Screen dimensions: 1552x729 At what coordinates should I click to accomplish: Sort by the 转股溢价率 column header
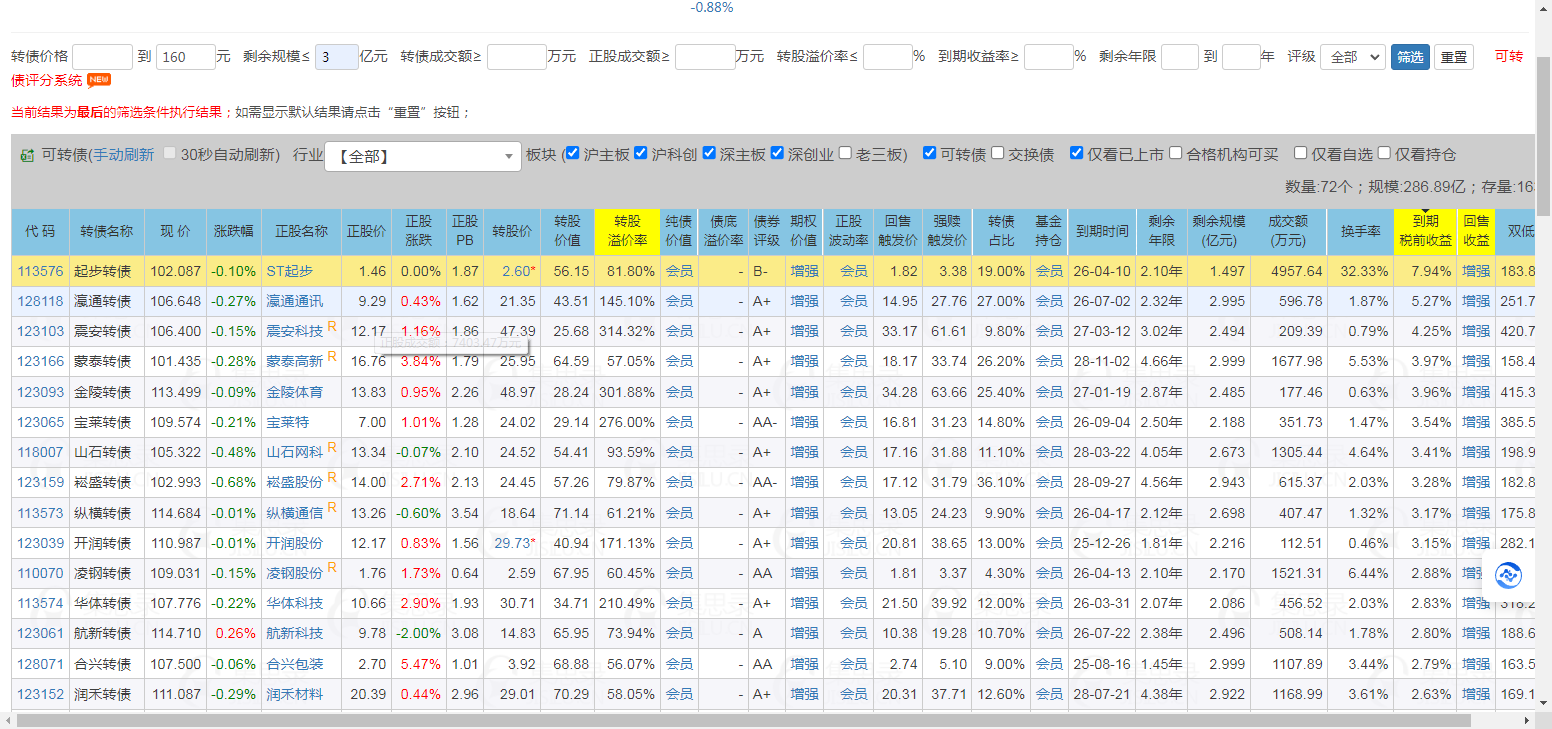coord(626,231)
